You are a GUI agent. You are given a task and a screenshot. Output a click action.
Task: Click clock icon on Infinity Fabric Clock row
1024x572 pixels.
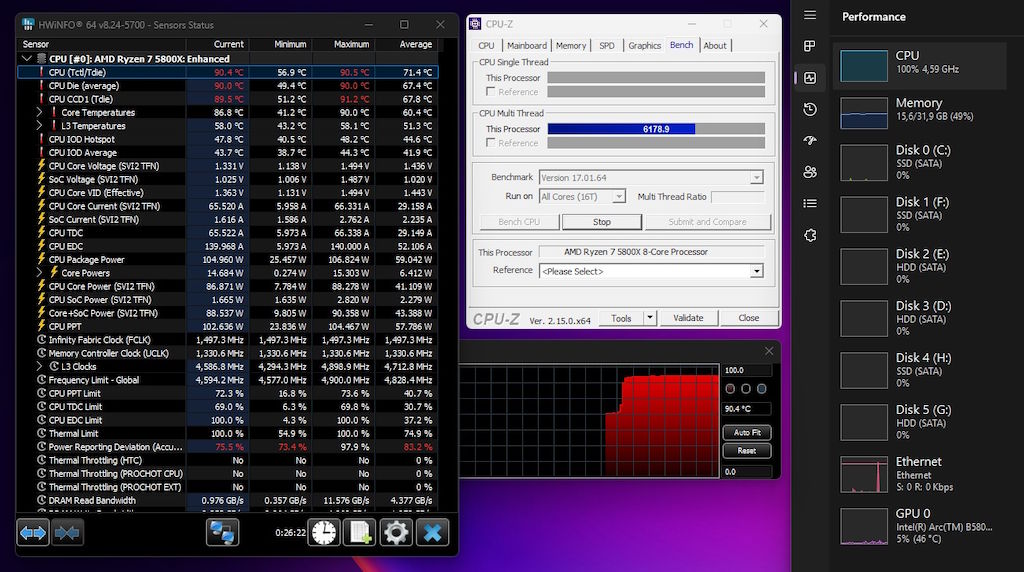click(x=42, y=340)
